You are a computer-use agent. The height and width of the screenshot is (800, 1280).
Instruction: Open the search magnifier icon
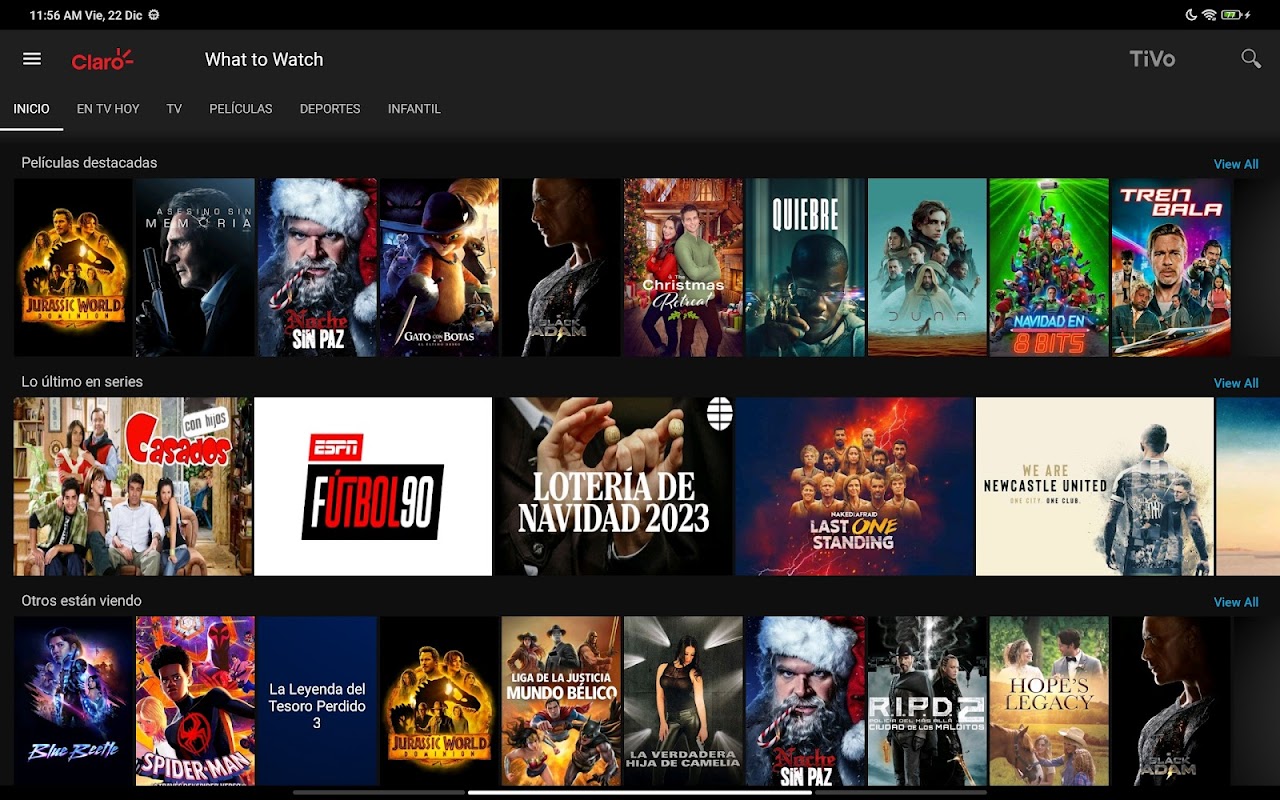coord(1251,59)
